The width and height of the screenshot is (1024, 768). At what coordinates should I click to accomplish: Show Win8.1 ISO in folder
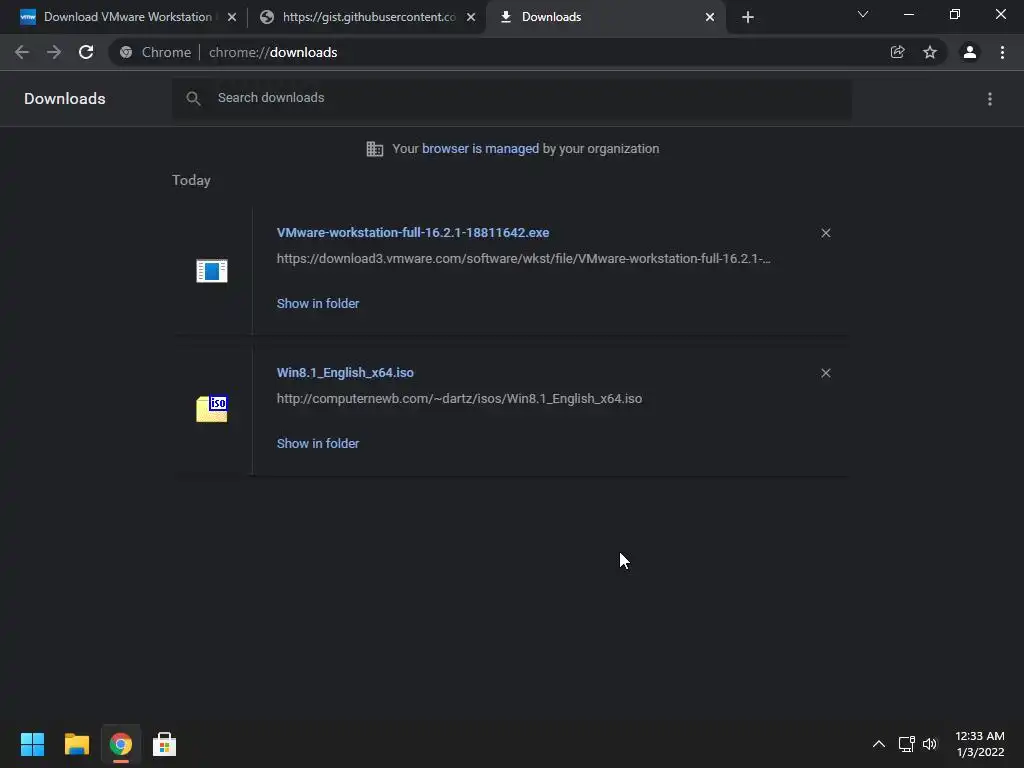pos(317,443)
